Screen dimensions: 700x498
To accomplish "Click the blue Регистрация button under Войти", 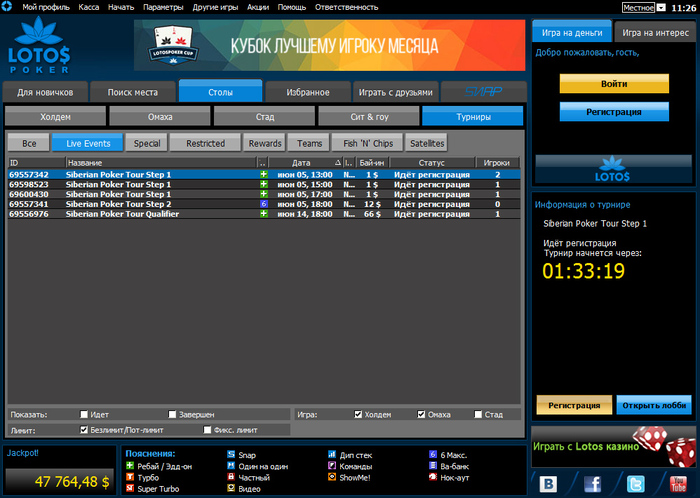I will 614,112.
